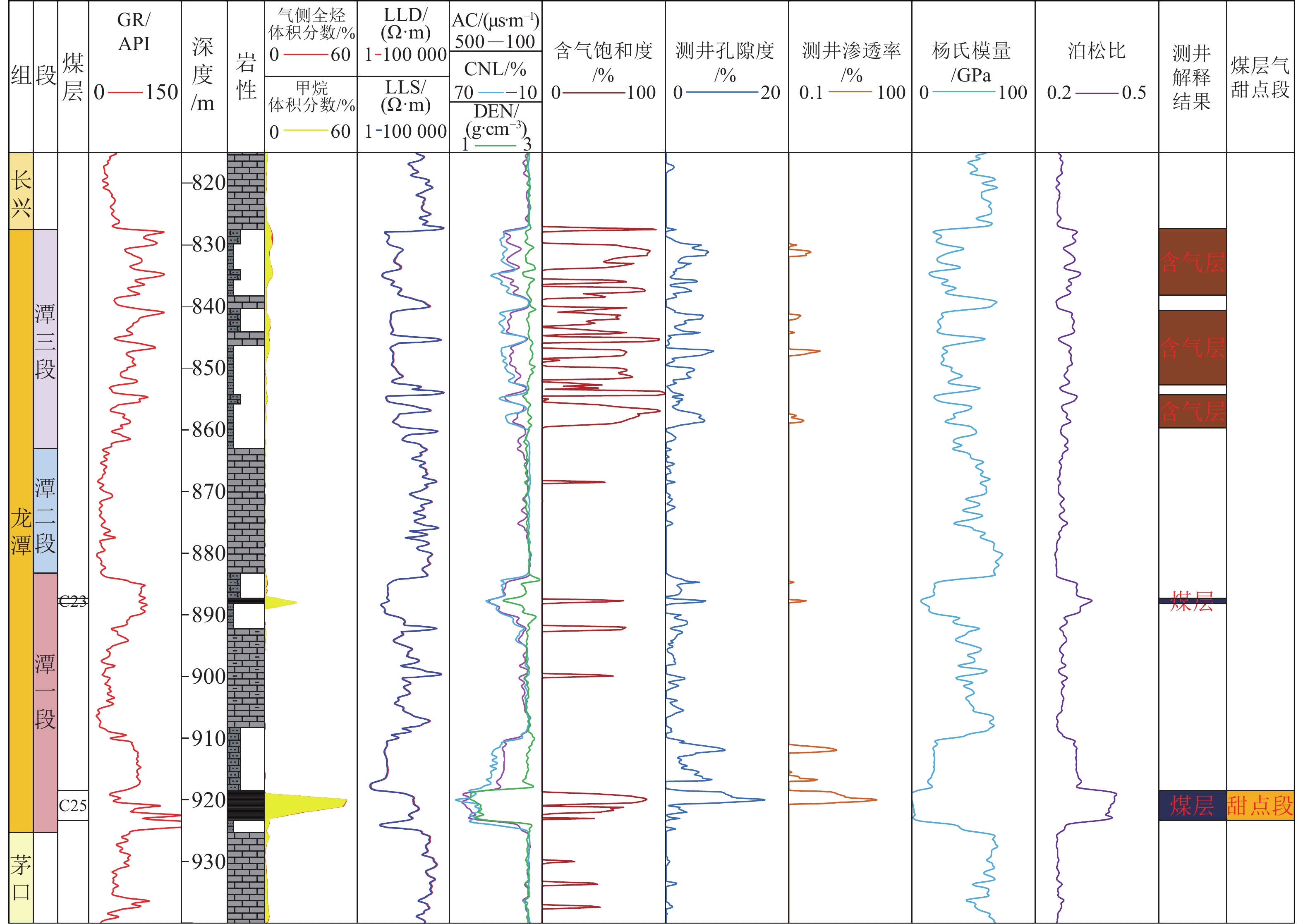Click the orange 甜点段 sweet-spot block

click(x=1260, y=805)
